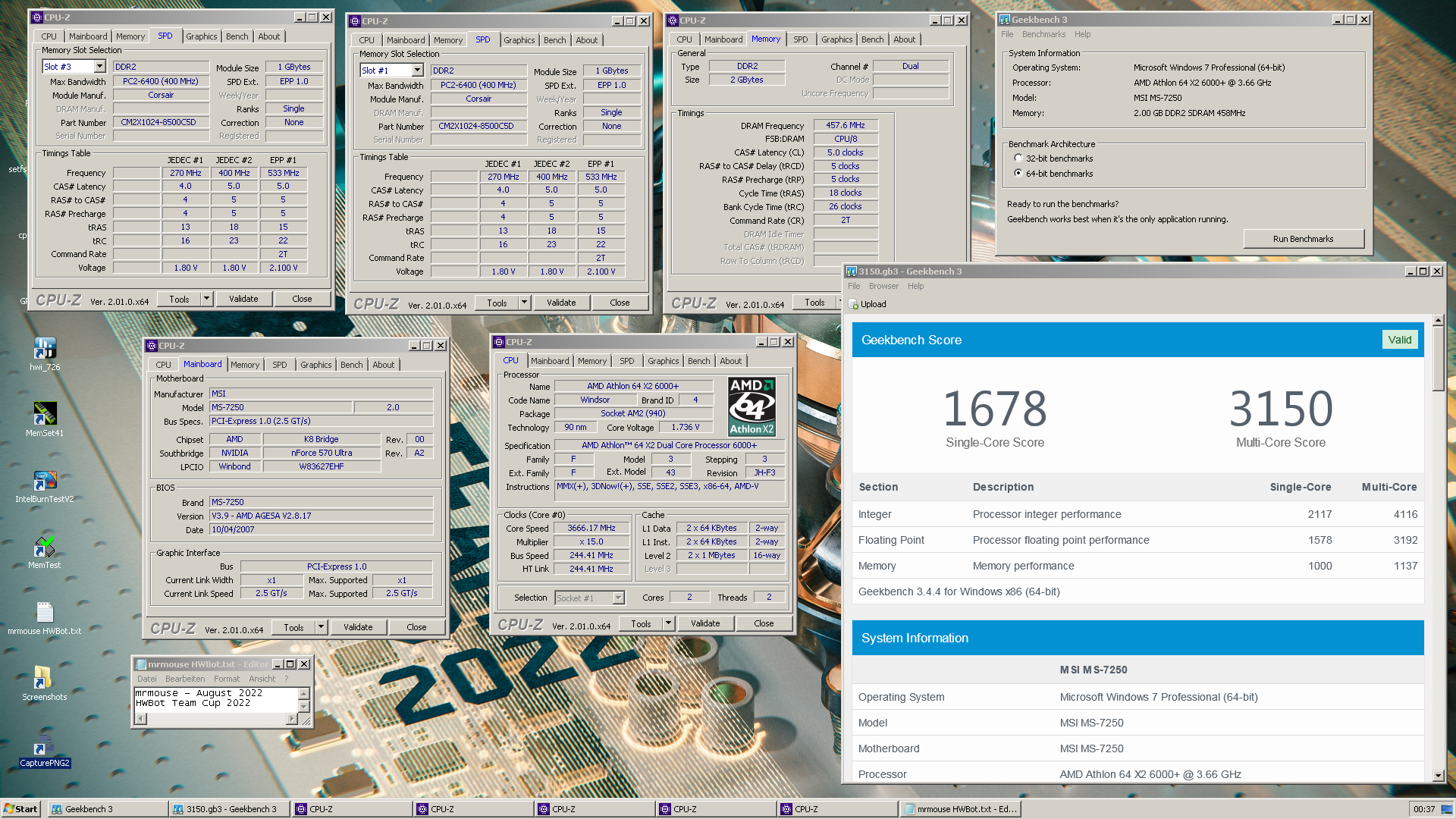The height and width of the screenshot is (819, 1456).
Task: Open Benchmarks menu in Geekbench 3
Action: coord(1043,34)
